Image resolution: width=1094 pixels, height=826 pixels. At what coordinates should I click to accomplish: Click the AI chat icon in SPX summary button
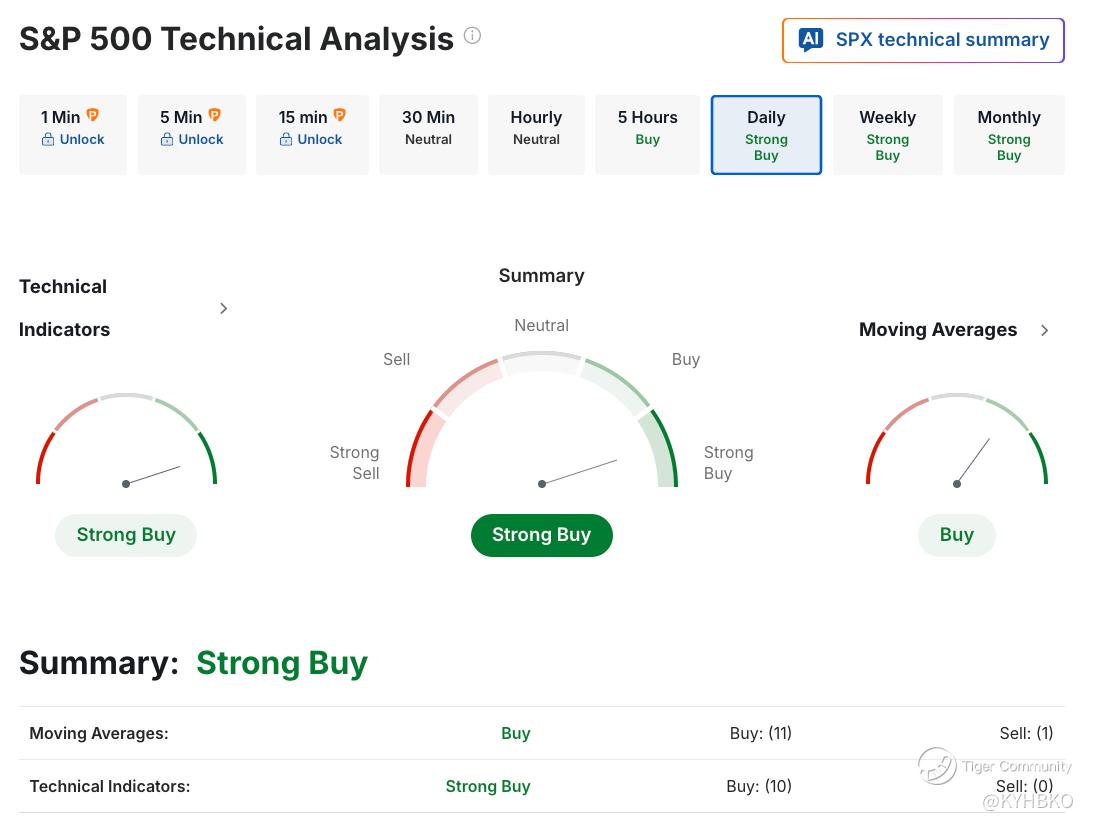click(x=811, y=40)
